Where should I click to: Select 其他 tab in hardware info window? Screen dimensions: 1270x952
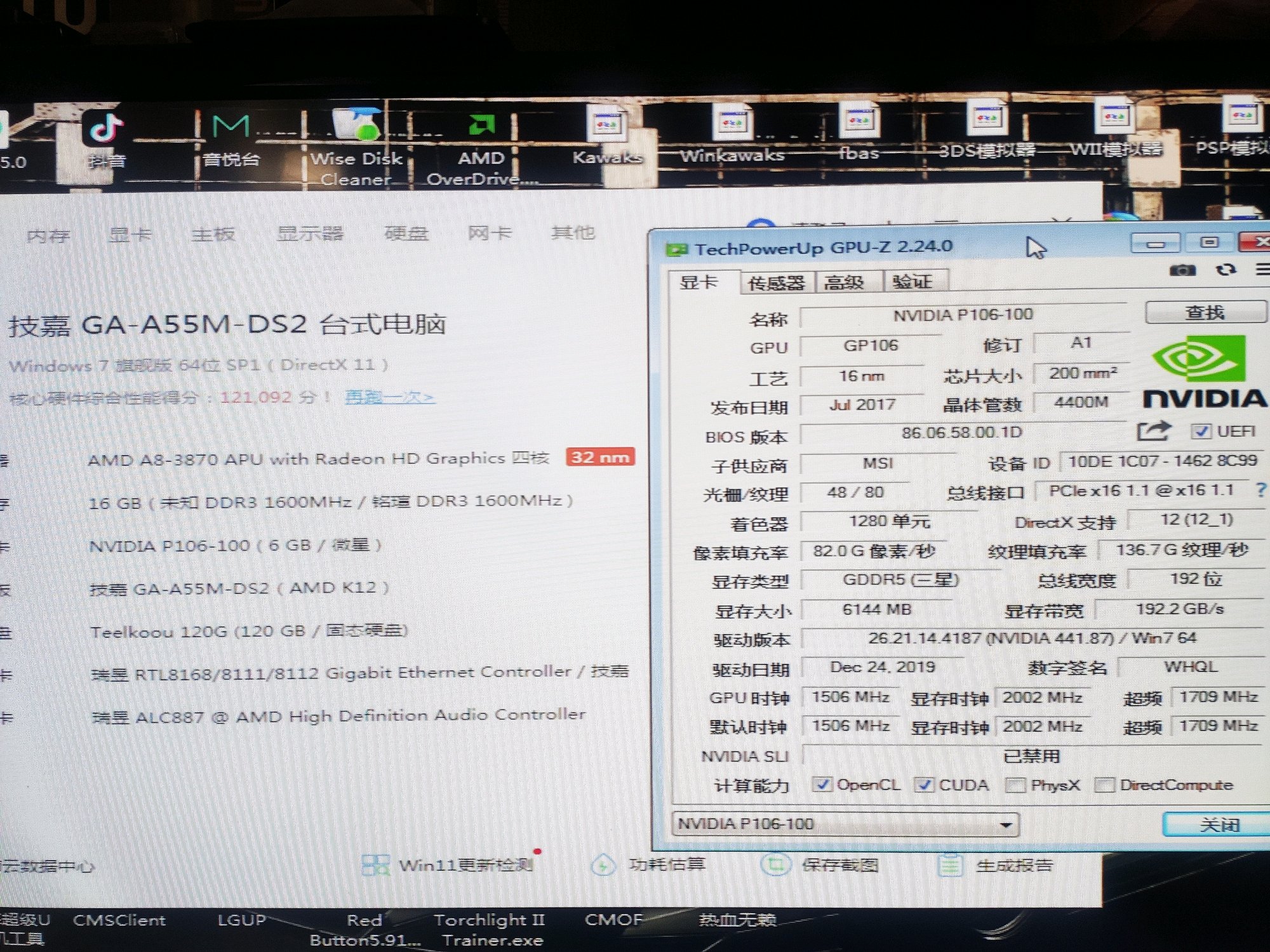click(x=573, y=232)
